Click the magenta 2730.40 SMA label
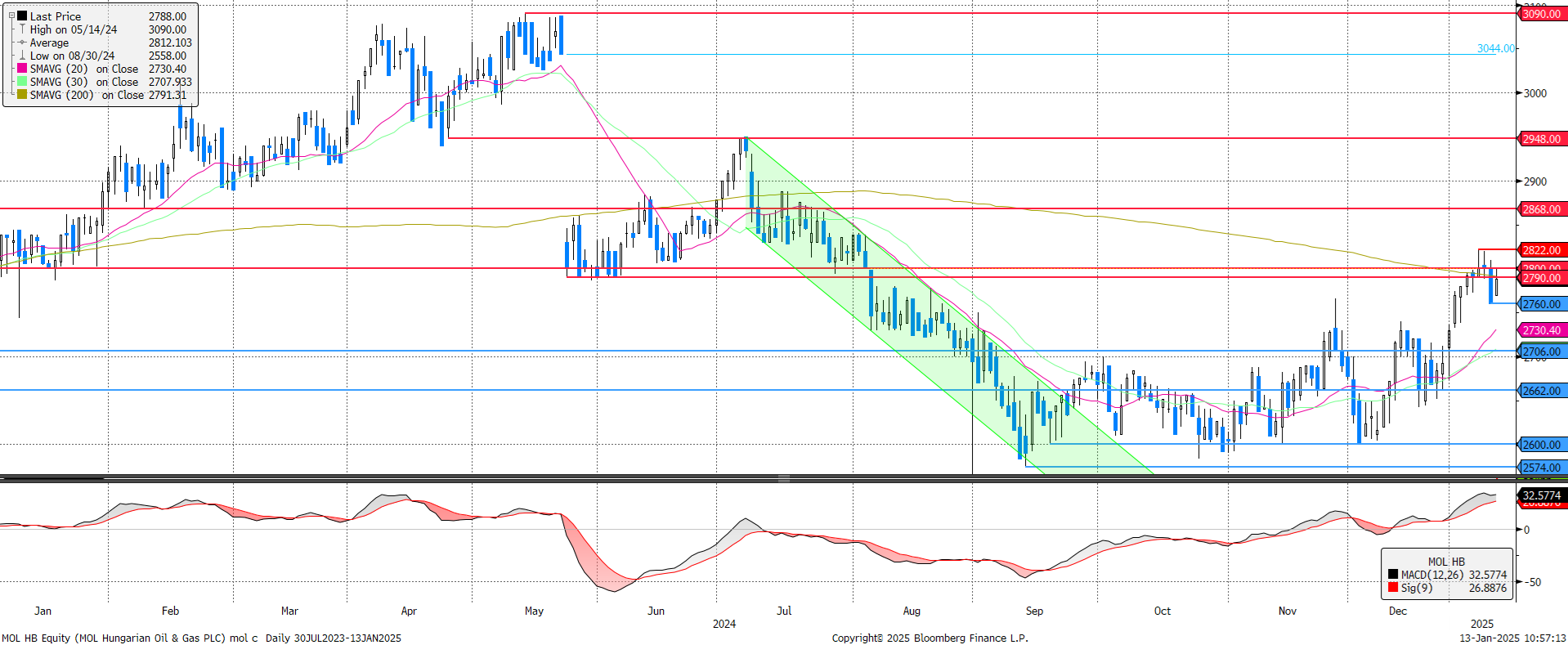Screen dimensions: 1568x645 click(1543, 330)
